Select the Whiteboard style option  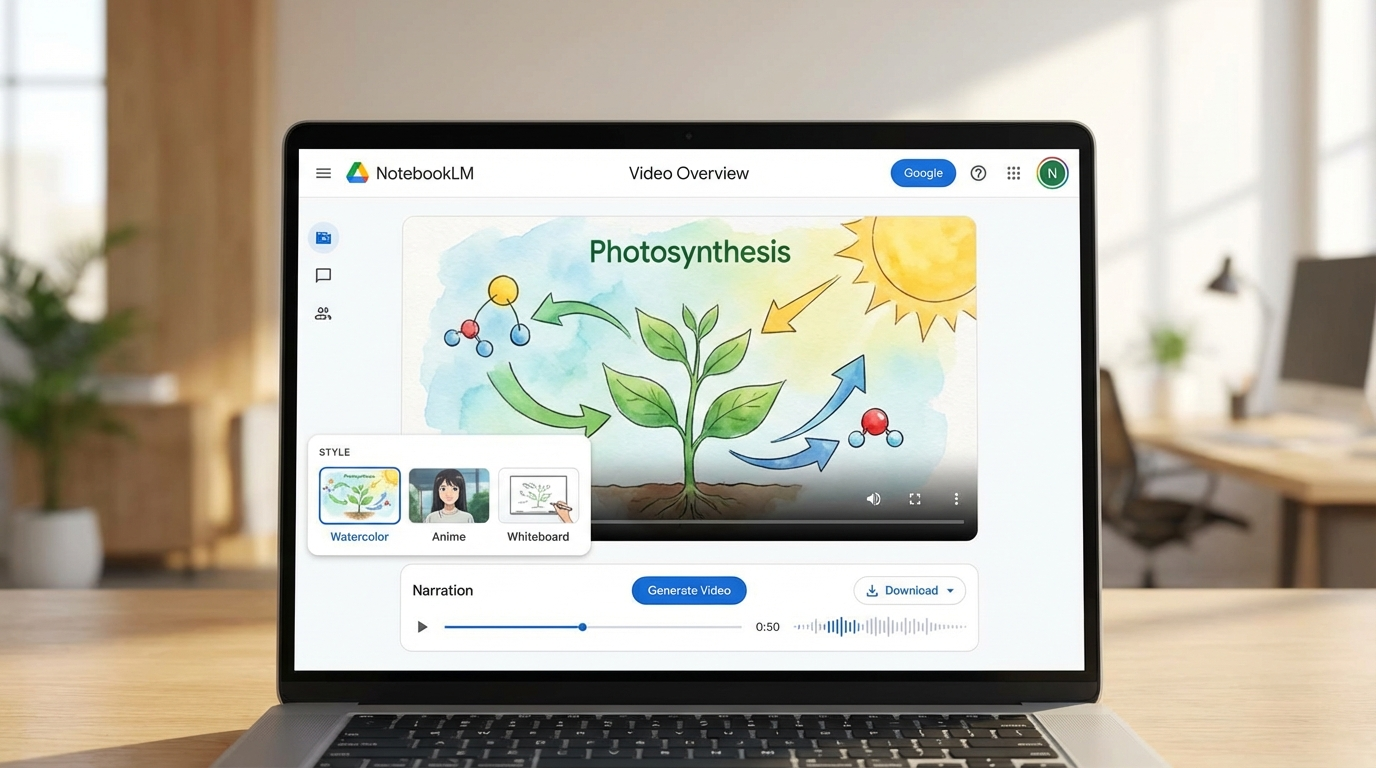[x=538, y=495]
